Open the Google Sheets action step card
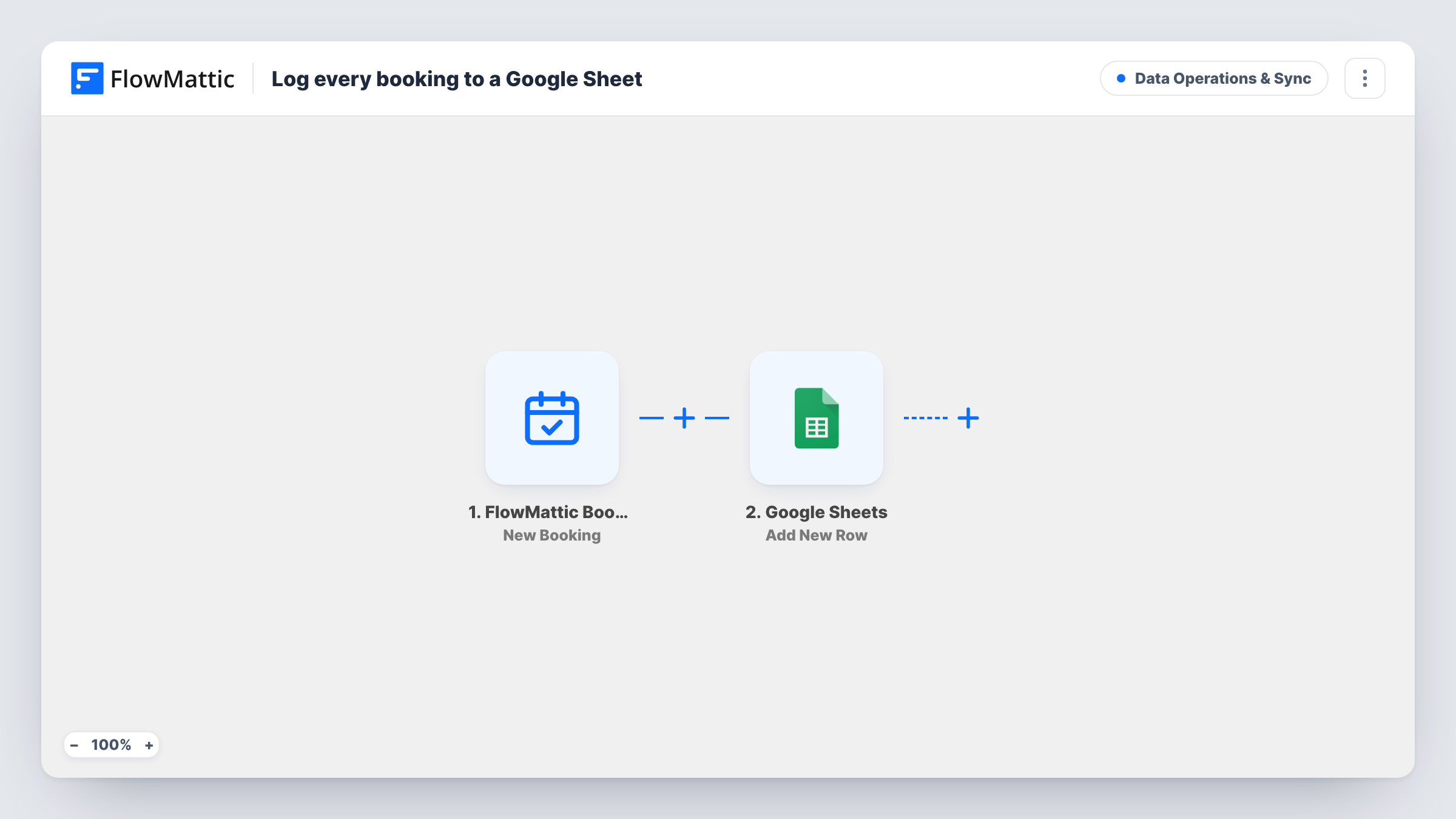The width and height of the screenshot is (1456, 819). [817, 418]
